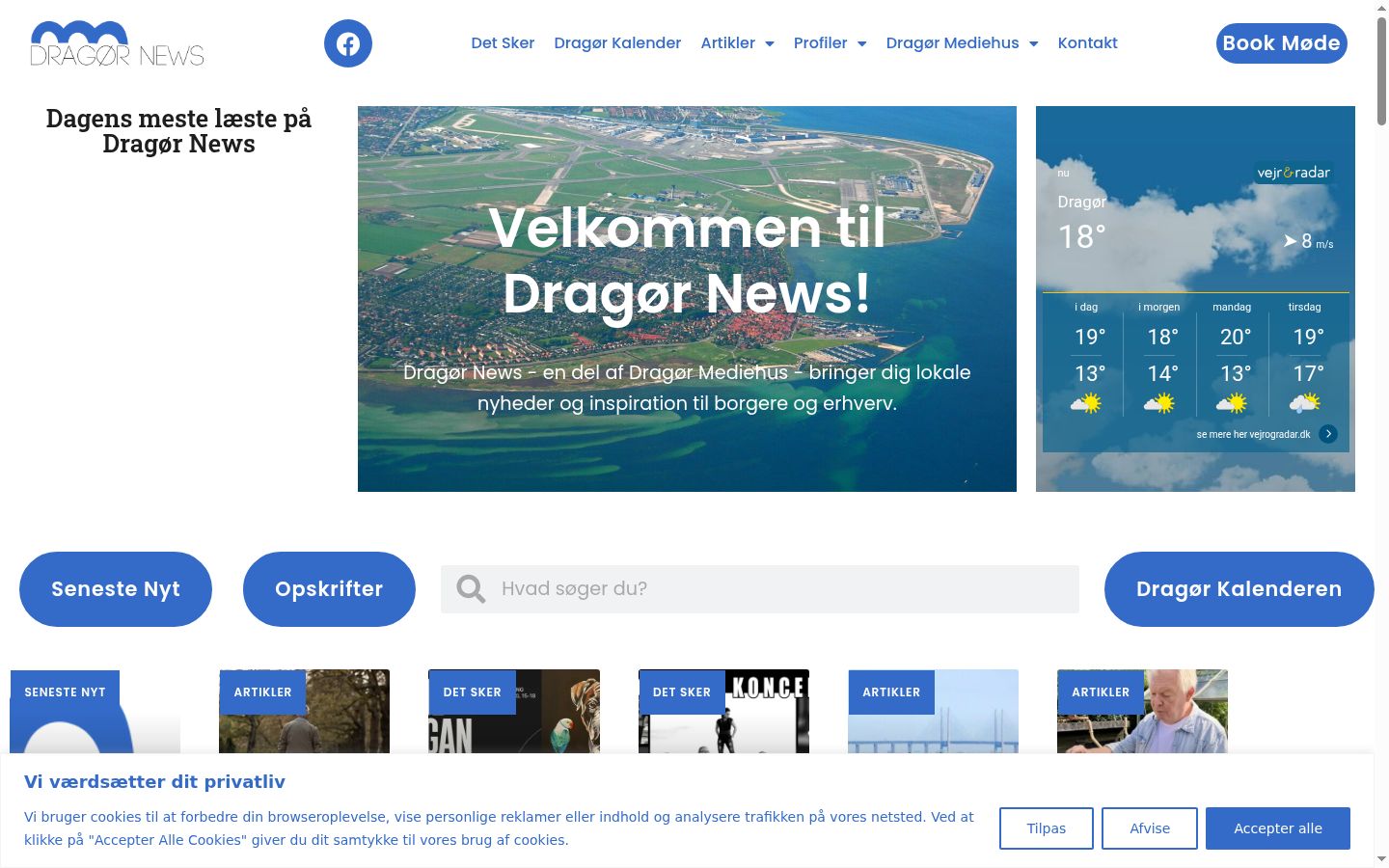This screenshot has width=1389, height=868.
Task: Click the mandag weather icon
Action: coord(1232,403)
